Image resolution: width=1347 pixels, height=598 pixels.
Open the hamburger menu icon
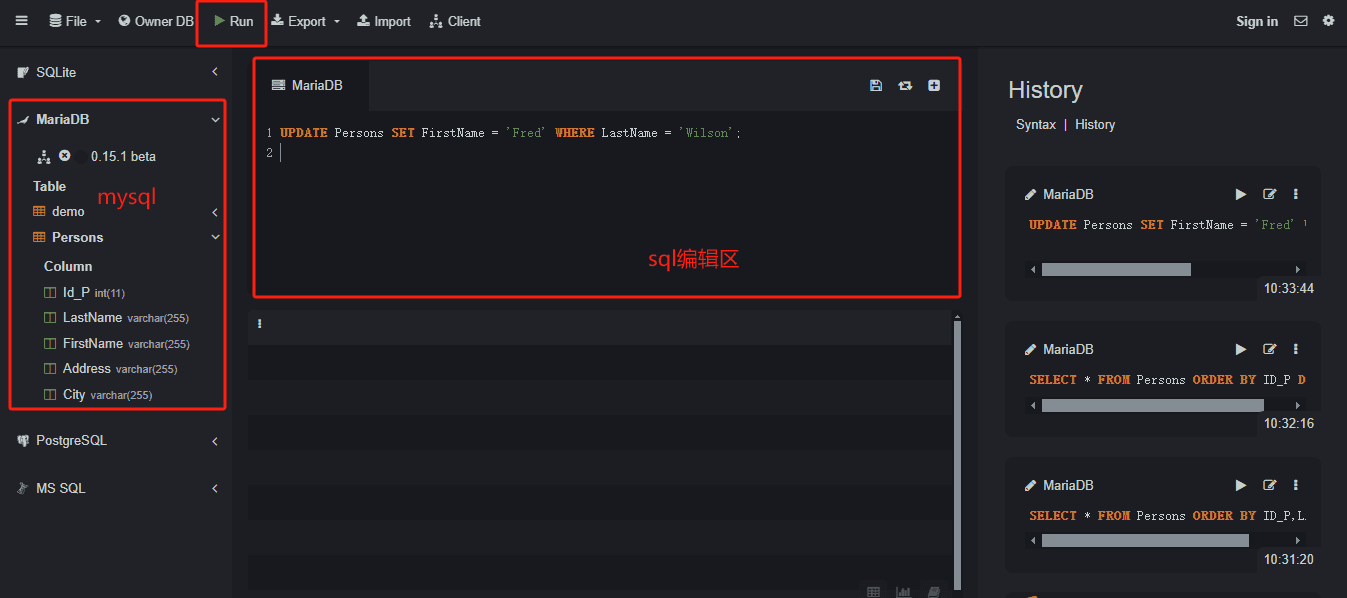tap(21, 21)
